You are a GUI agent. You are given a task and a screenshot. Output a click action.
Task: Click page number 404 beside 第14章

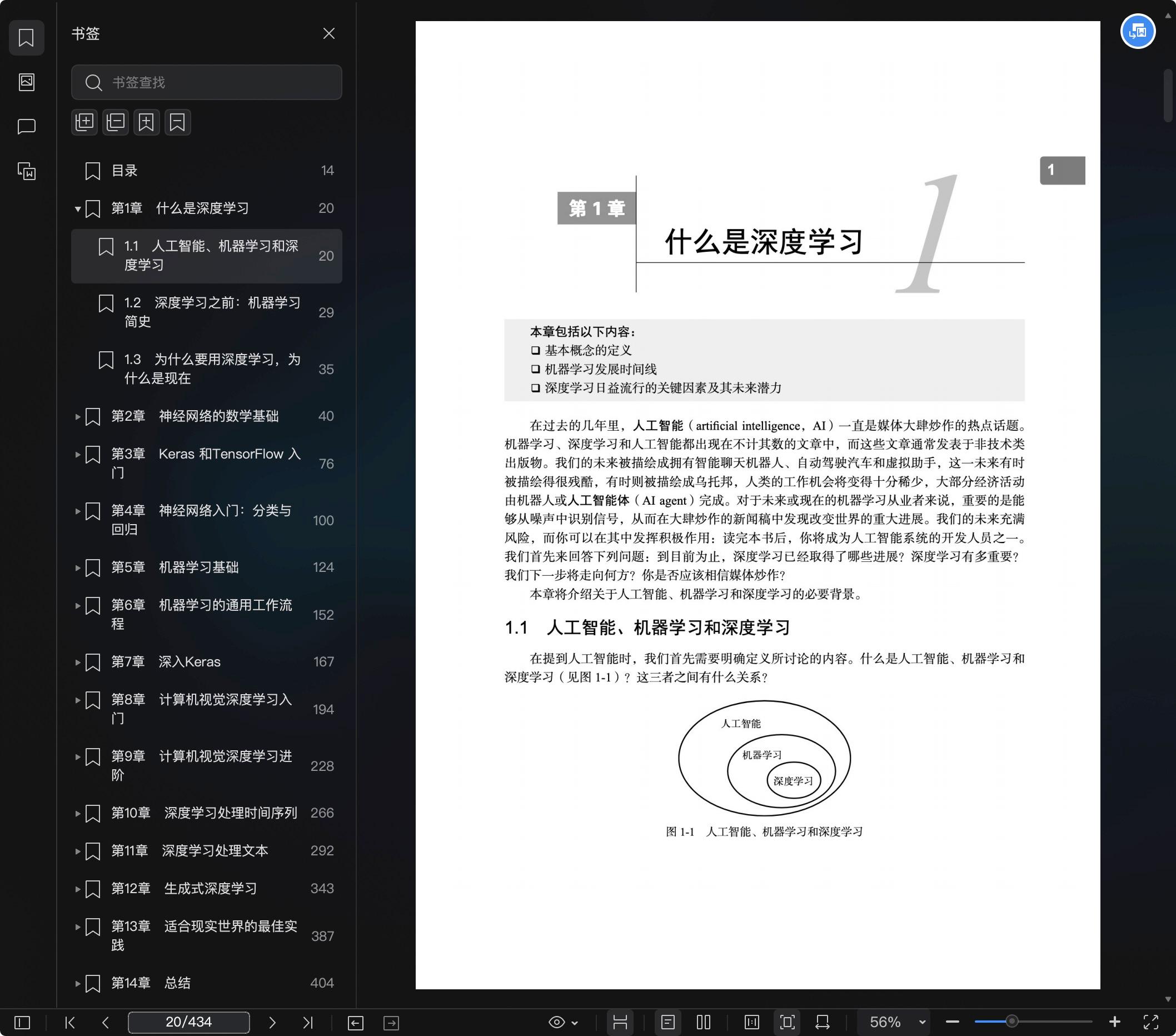(x=322, y=983)
